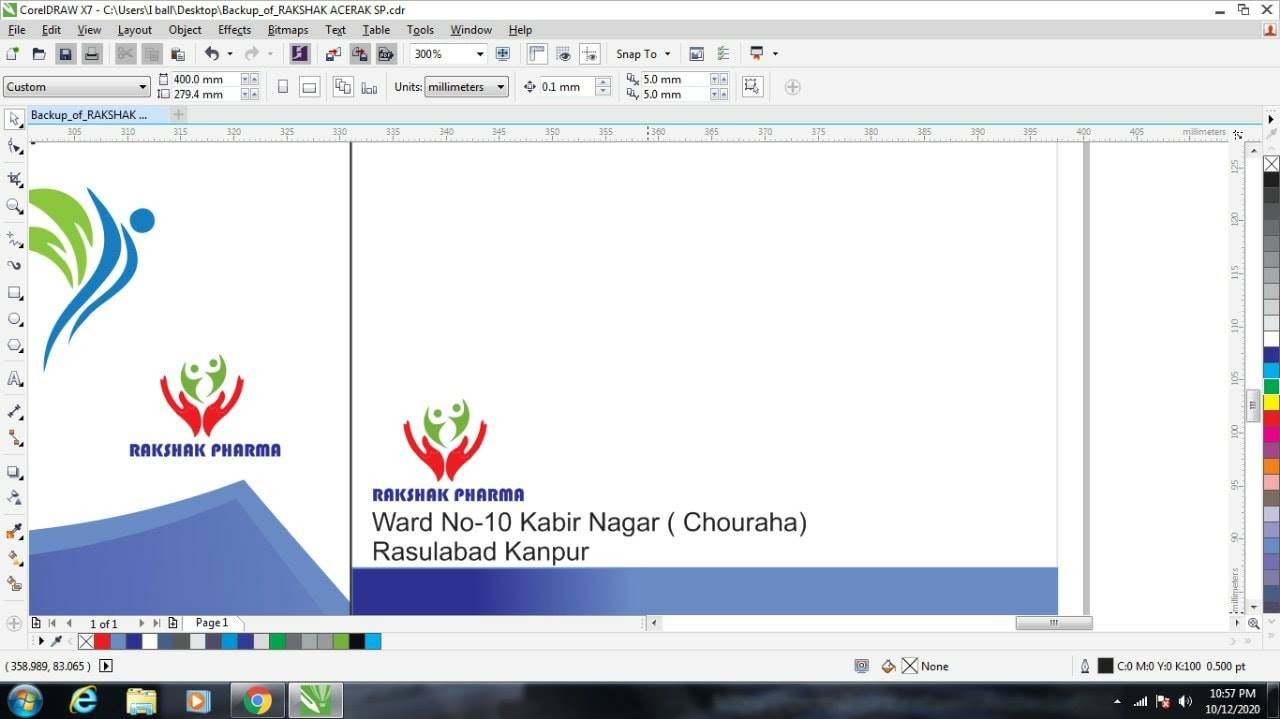This screenshot has height=719, width=1280.
Task: Select the Crop tool
Action: pos(15,179)
